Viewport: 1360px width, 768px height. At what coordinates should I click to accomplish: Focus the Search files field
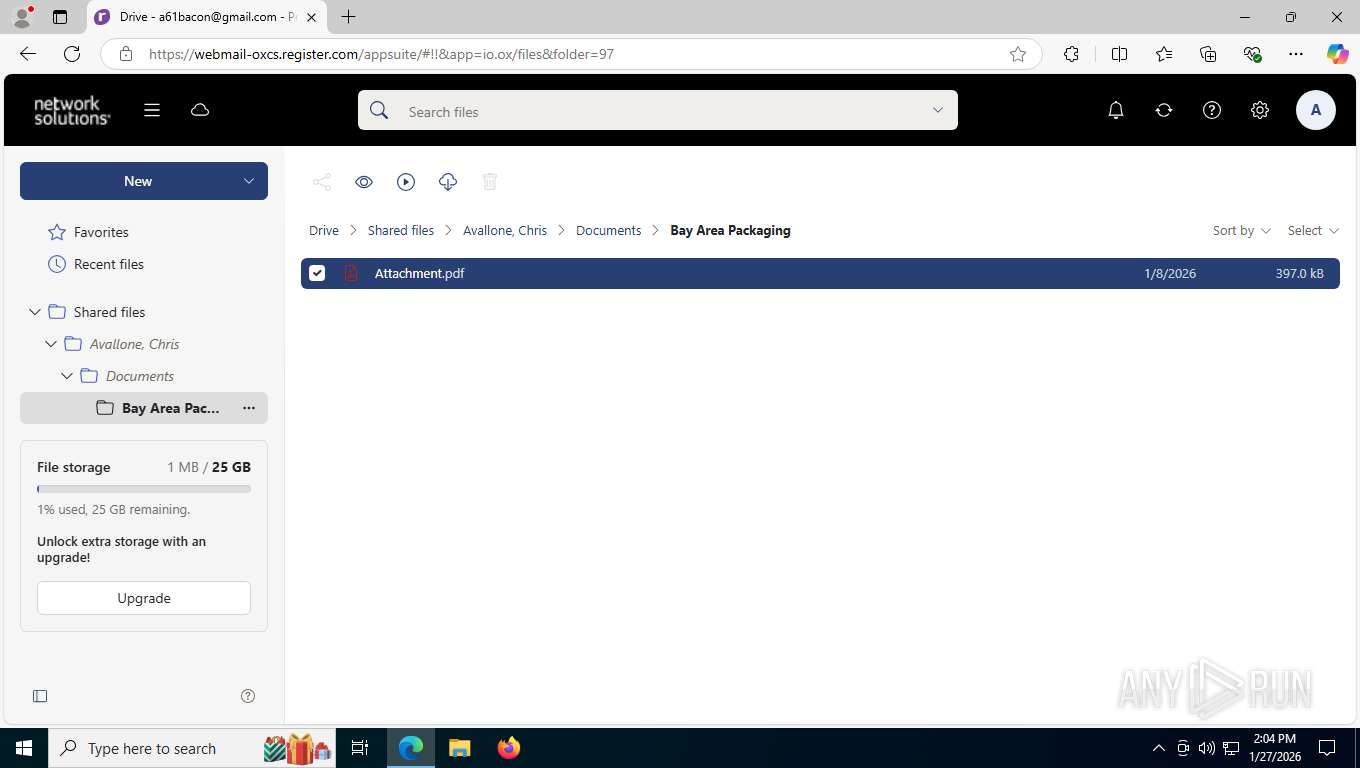click(660, 111)
